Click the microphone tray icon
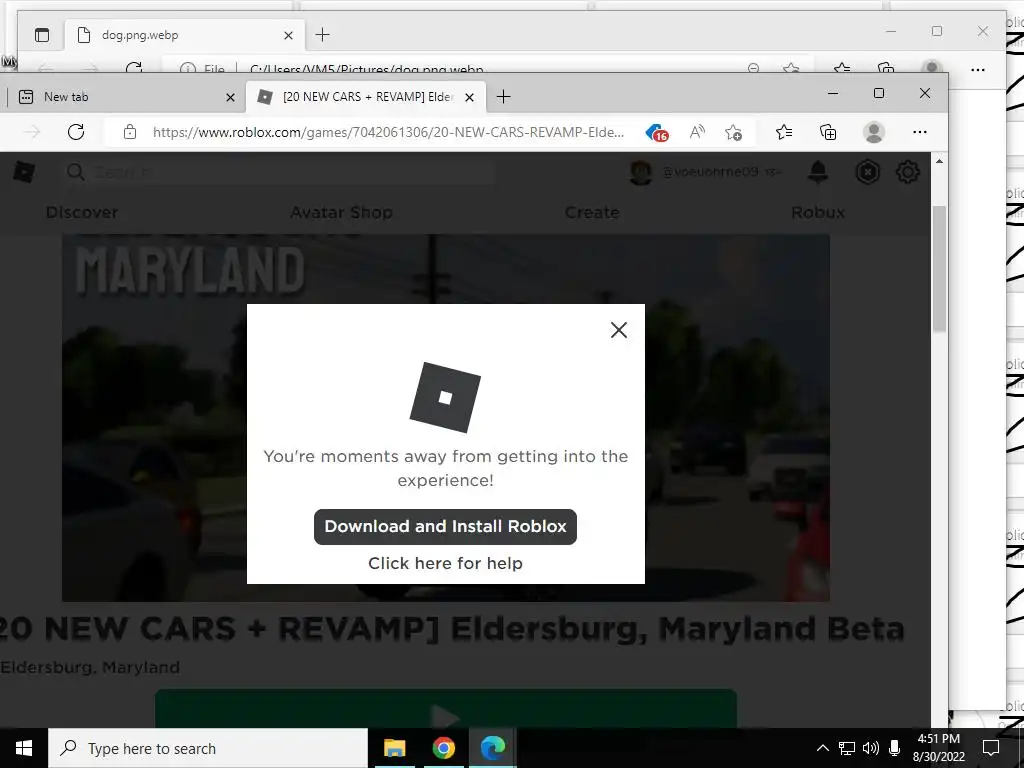1024x768 pixels. [x=895, y=748]
